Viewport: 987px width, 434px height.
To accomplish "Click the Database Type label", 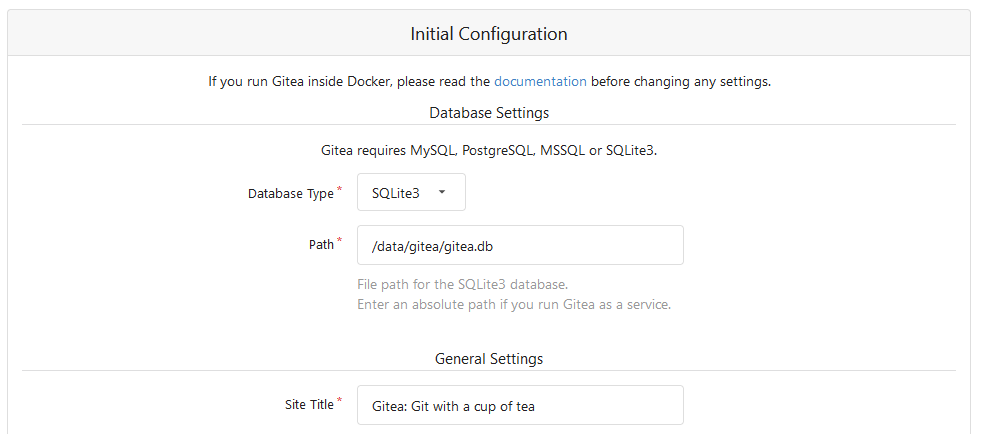I will click(x=290, y=194).
